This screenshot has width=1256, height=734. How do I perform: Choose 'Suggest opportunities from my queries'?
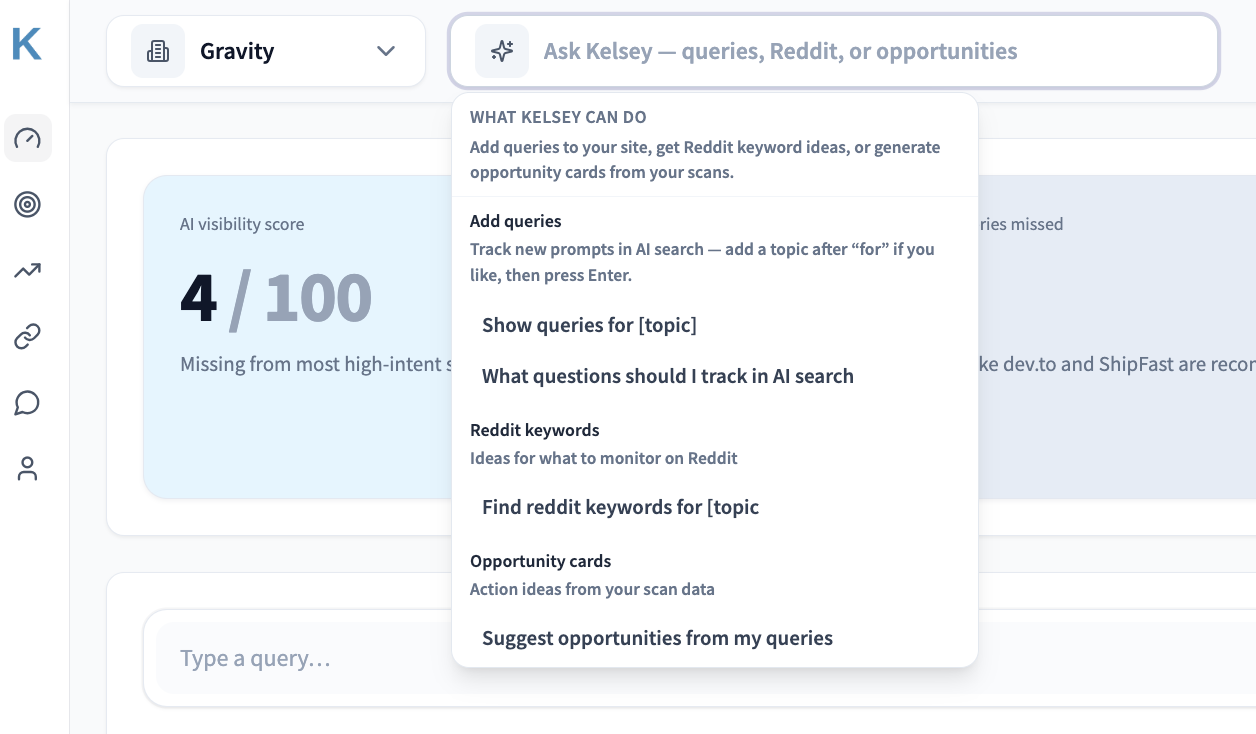657,638
